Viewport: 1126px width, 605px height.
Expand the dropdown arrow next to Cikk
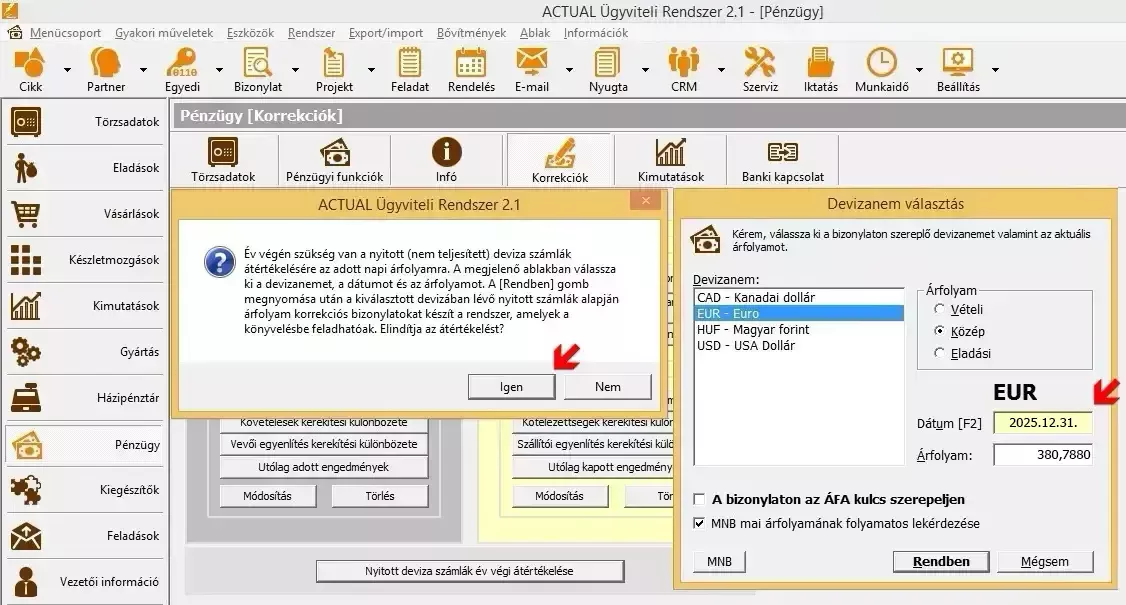click(67, 70)
